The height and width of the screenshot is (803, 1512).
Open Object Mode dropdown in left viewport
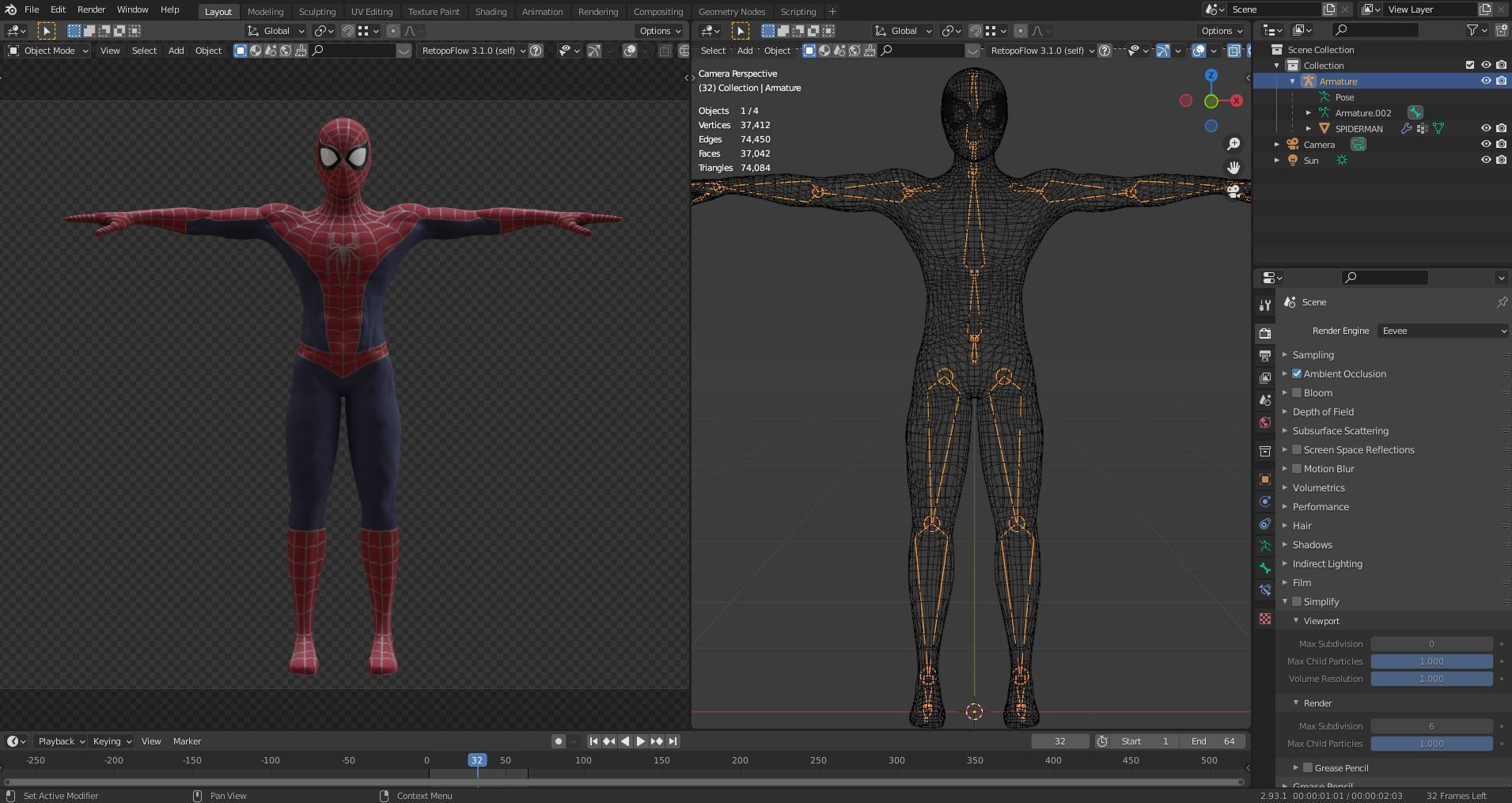click(48, 51)
